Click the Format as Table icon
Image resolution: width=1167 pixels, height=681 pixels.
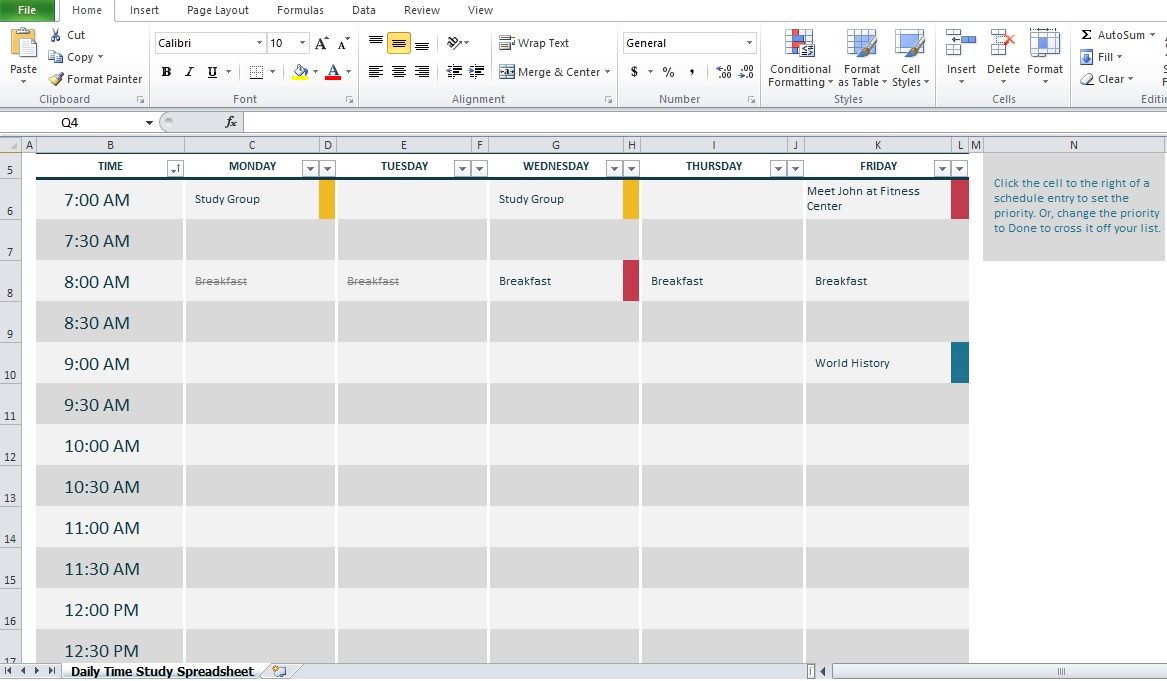[861, 45]
